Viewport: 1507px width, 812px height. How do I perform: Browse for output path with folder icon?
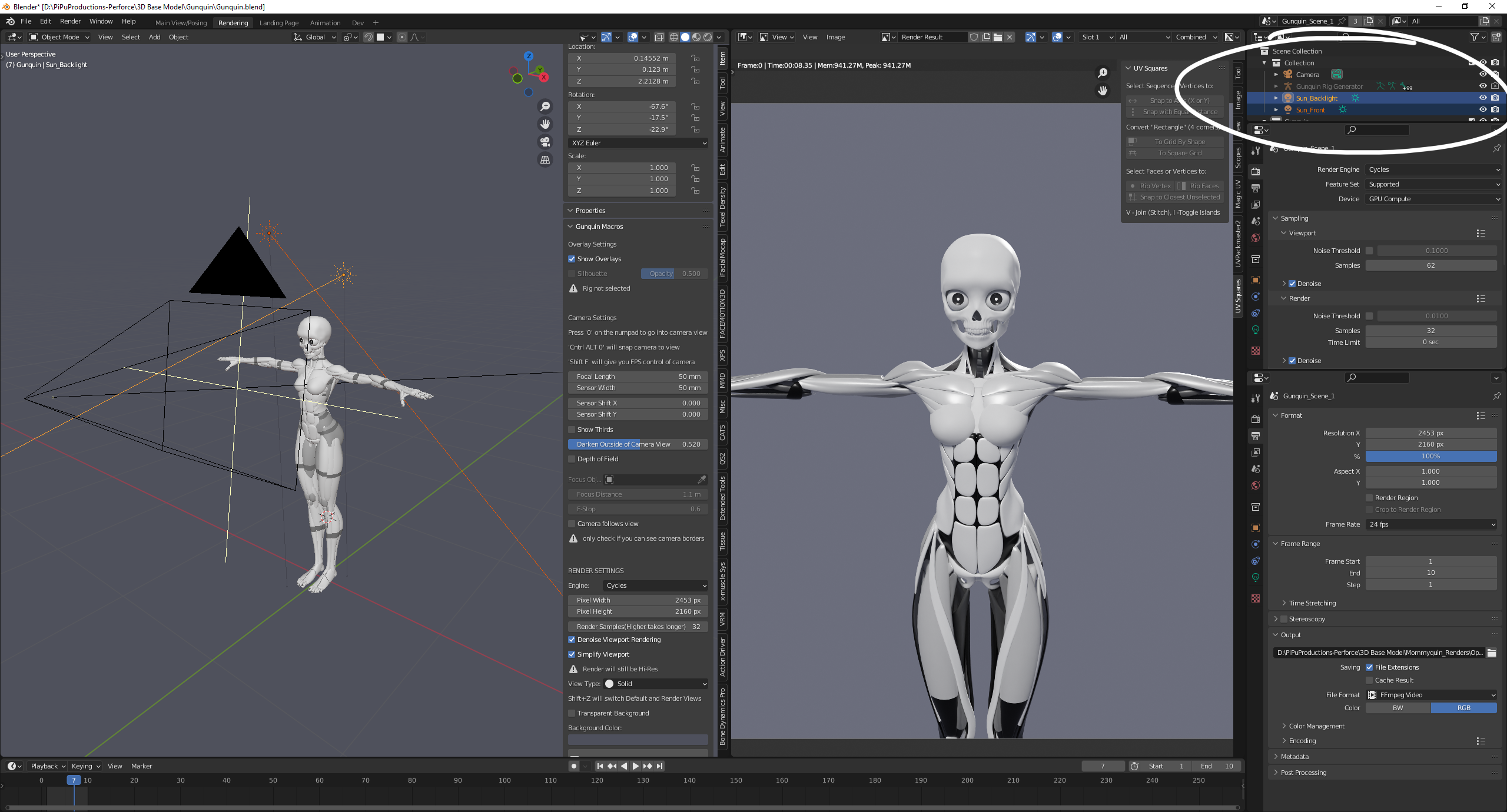[x=1492, y=653]
